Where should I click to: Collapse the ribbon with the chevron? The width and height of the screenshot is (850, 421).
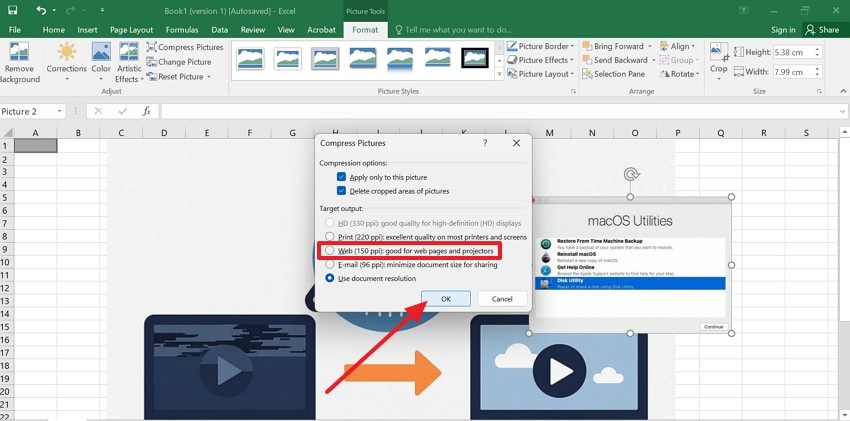842,91
